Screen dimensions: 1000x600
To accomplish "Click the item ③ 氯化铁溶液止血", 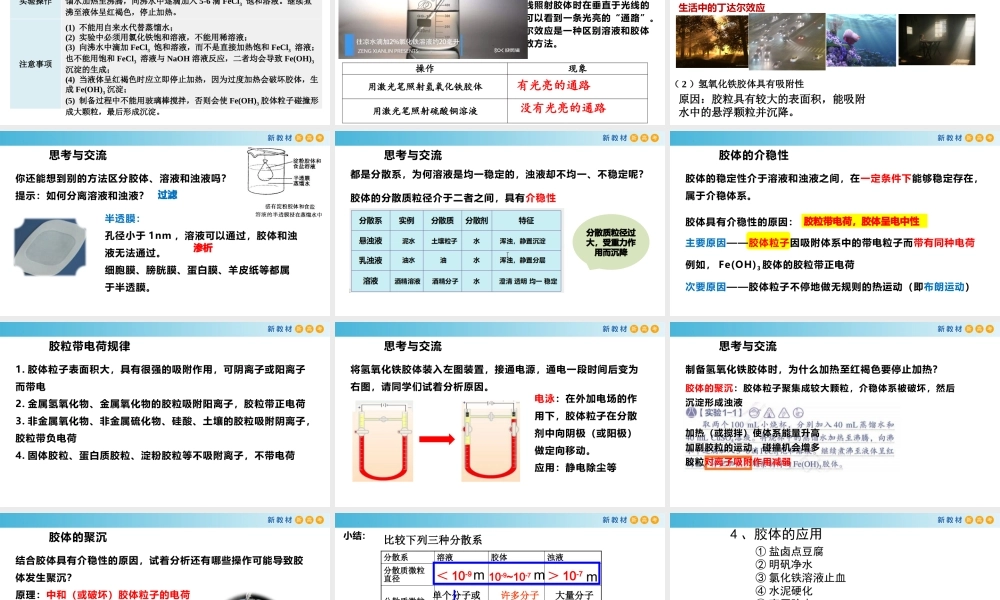I will pos(800,578).
